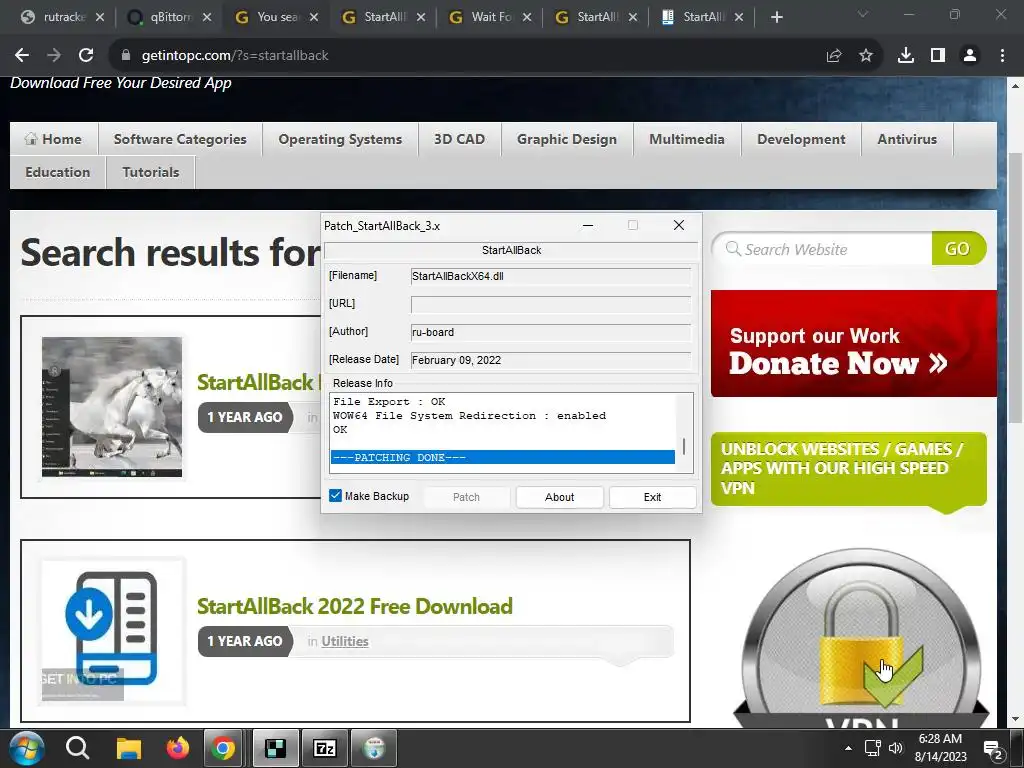Open Chrome downloads icon
This screenshot has width=1024, height=768.
(906, 56)
